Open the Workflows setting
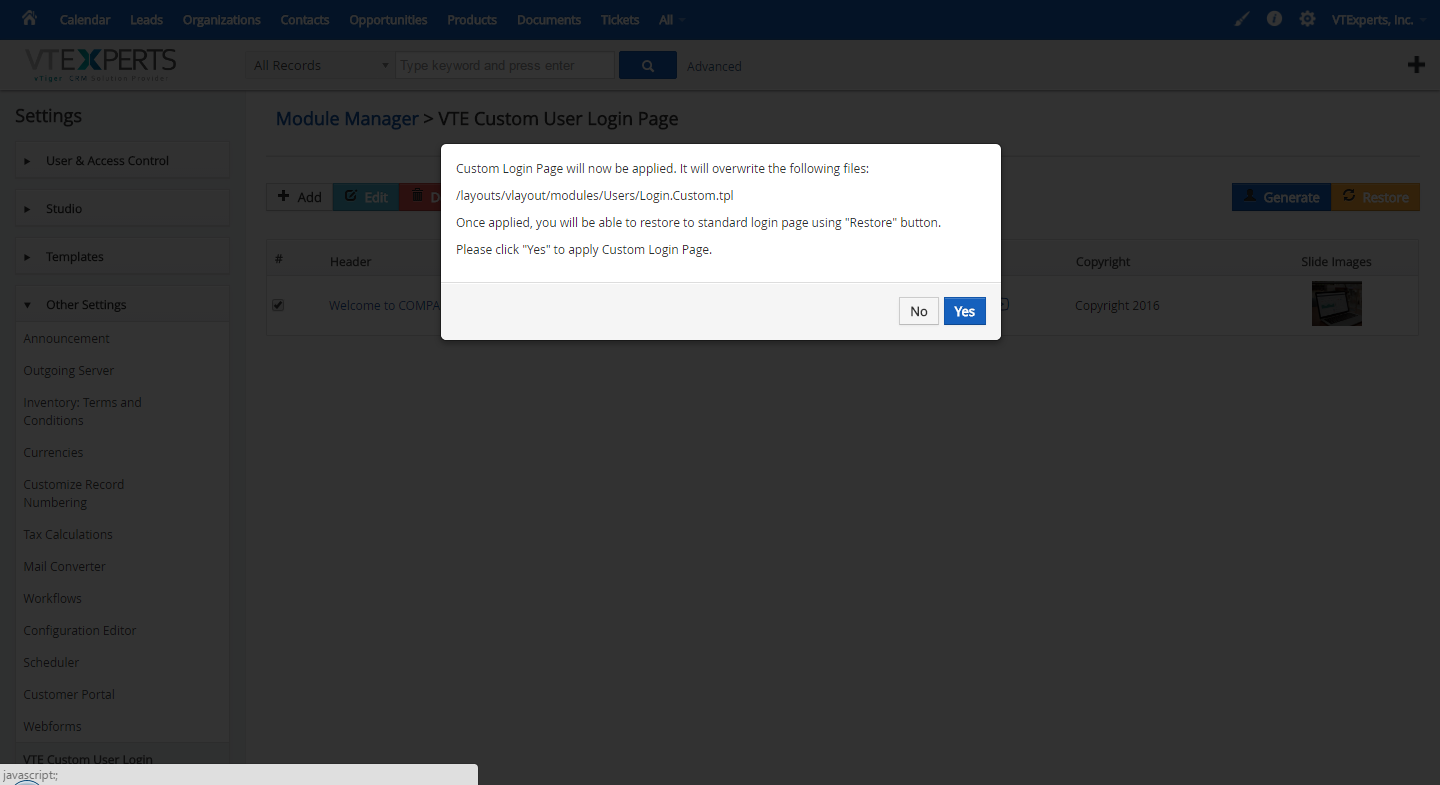1440x785 pixels. tap(52, 598)
